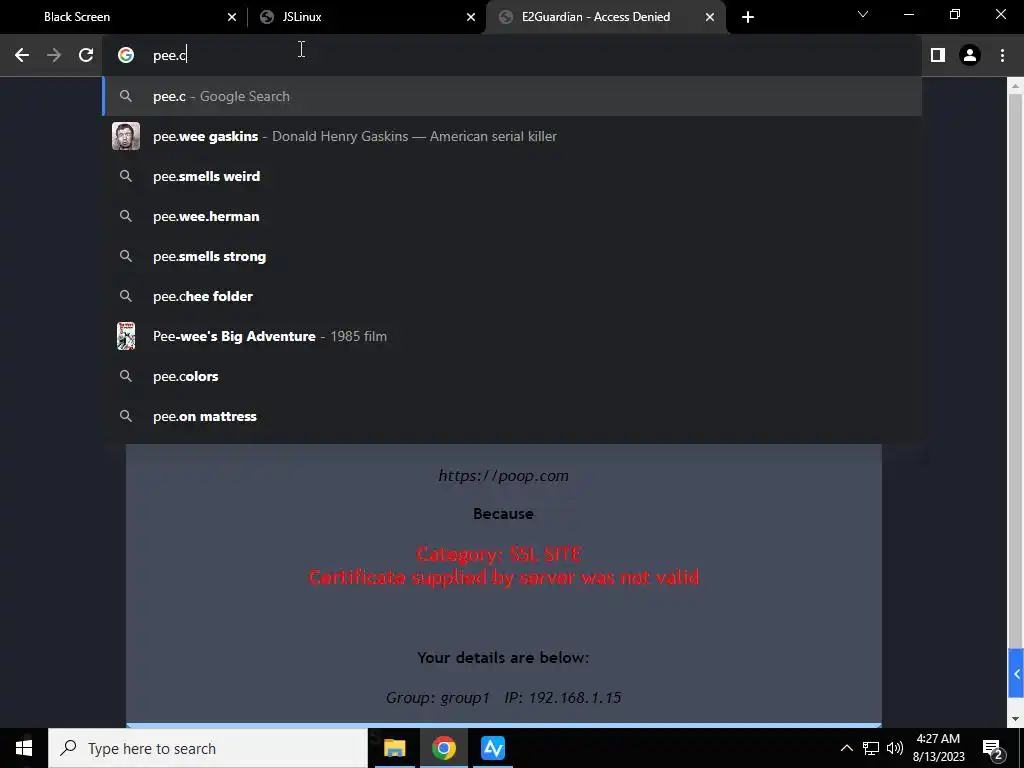The image size is (1024, 768).
Task: Click the 'IP: 192.168.1.15' text
Action: (x=563, y=697)
